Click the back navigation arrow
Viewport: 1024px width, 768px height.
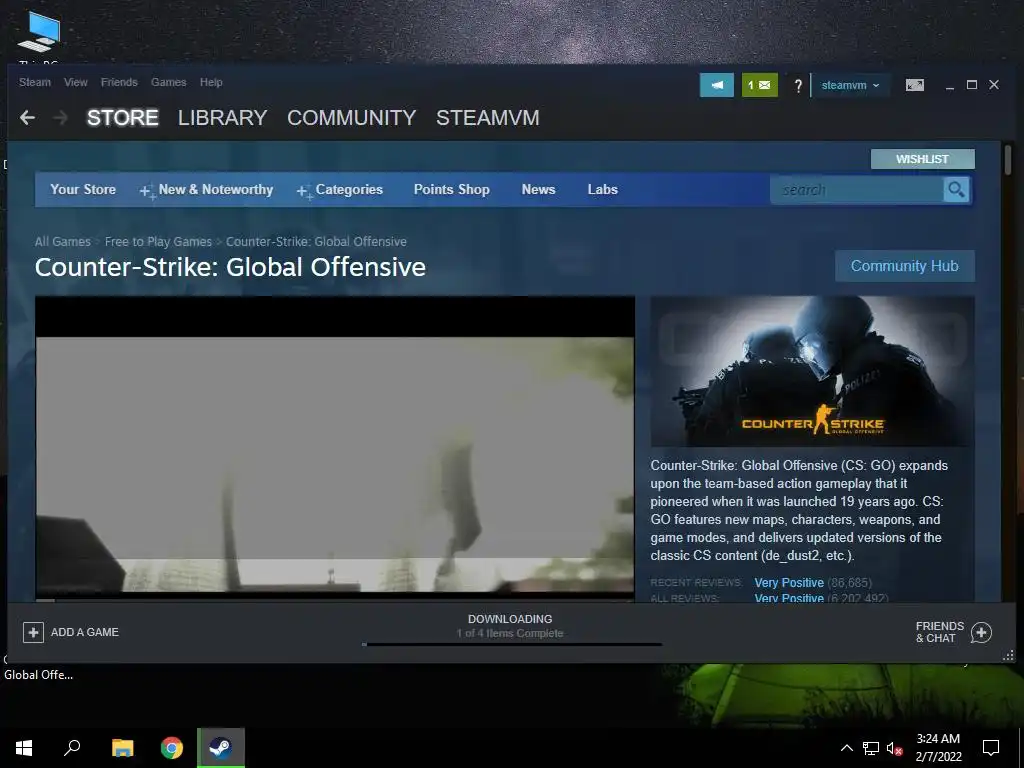(27, 118)
